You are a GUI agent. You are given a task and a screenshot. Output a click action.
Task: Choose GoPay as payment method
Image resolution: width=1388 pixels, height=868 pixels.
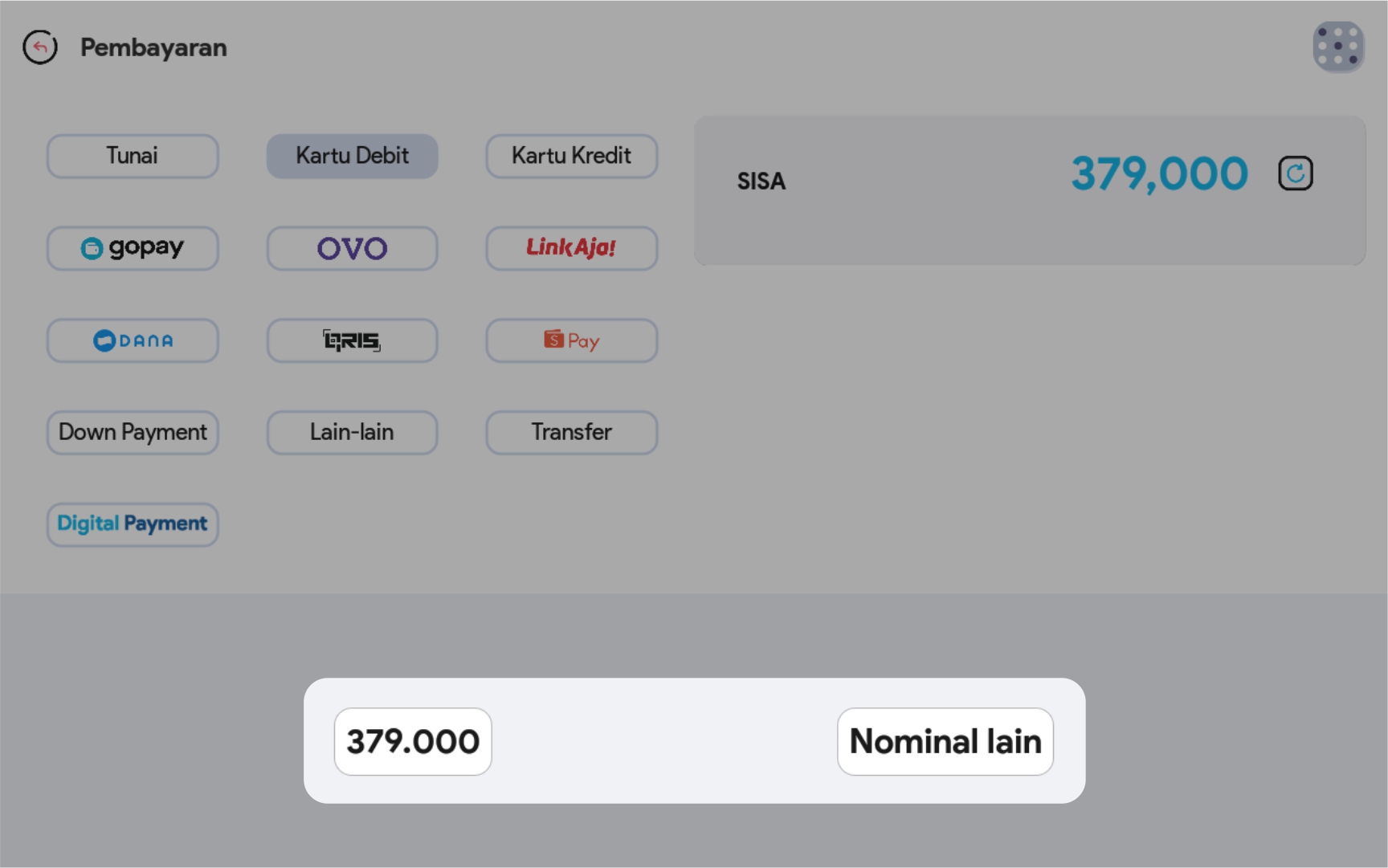[133, 248]
